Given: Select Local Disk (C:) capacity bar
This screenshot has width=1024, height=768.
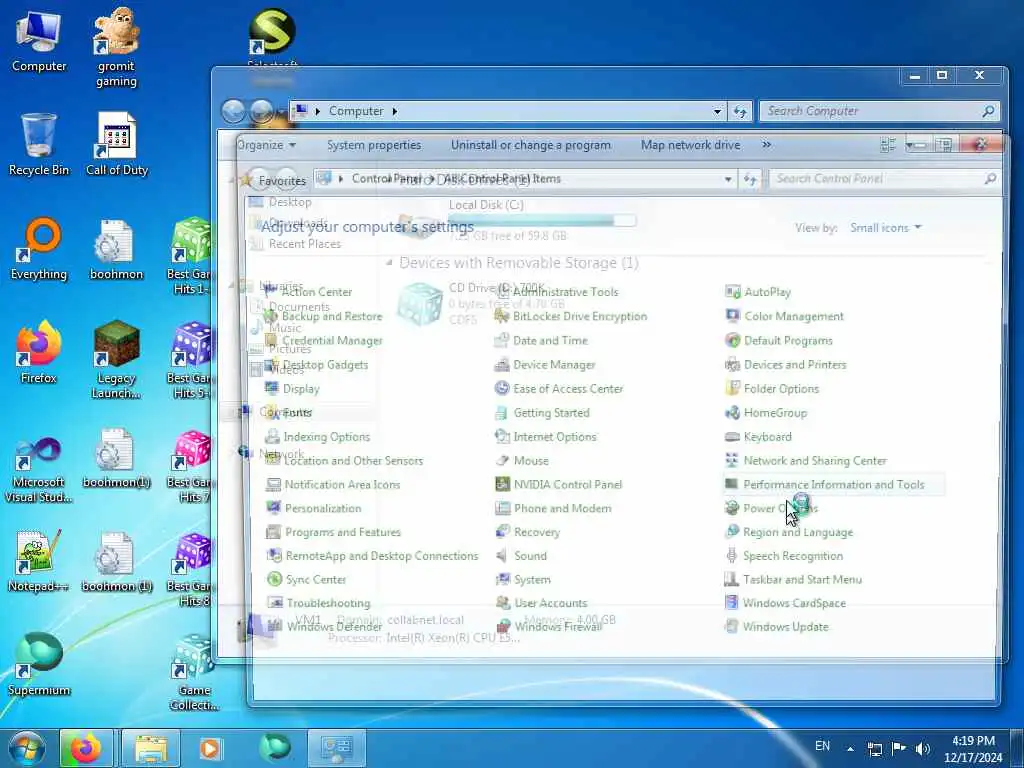Looking at the screenshot, I should (x=543, y=221).
